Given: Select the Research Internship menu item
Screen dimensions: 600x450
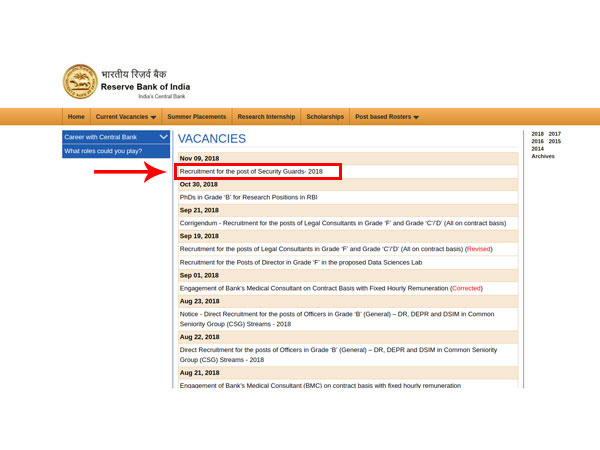Looking at the screenshot, I should (x=266, y=117).
